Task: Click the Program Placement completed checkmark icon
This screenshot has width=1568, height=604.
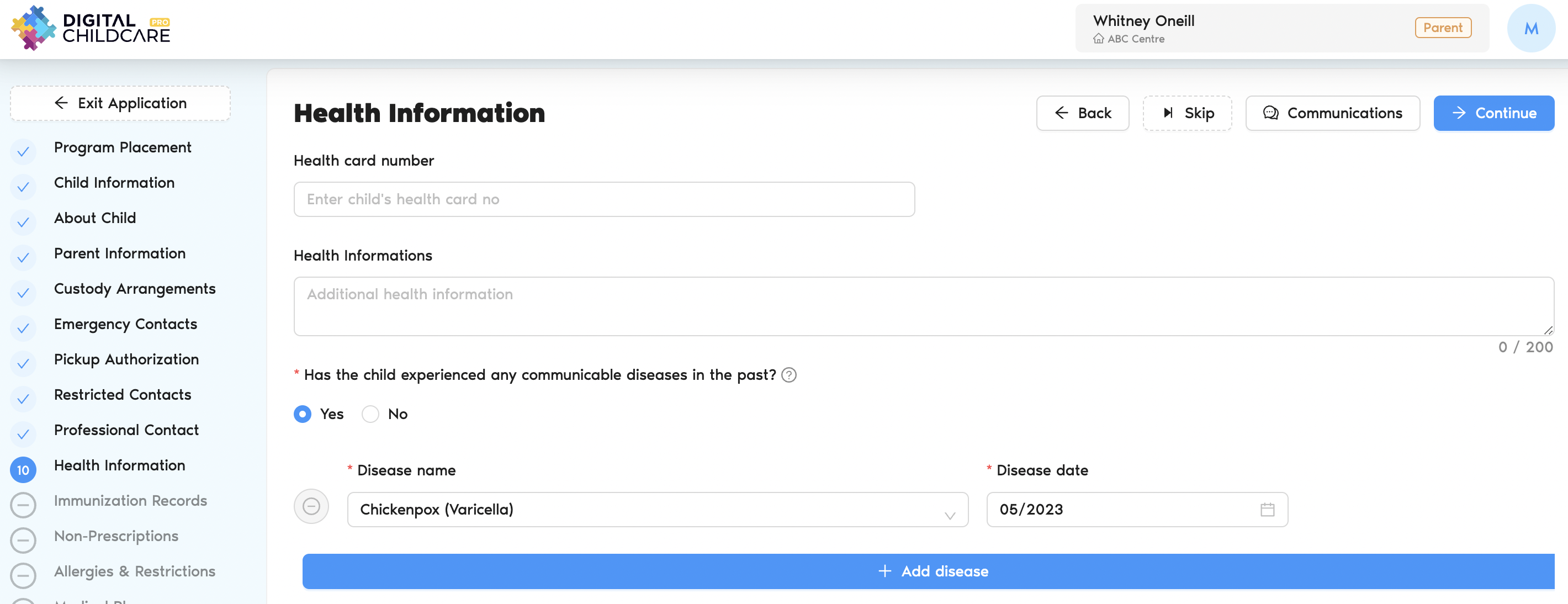Action: click(x=23, y=151)
